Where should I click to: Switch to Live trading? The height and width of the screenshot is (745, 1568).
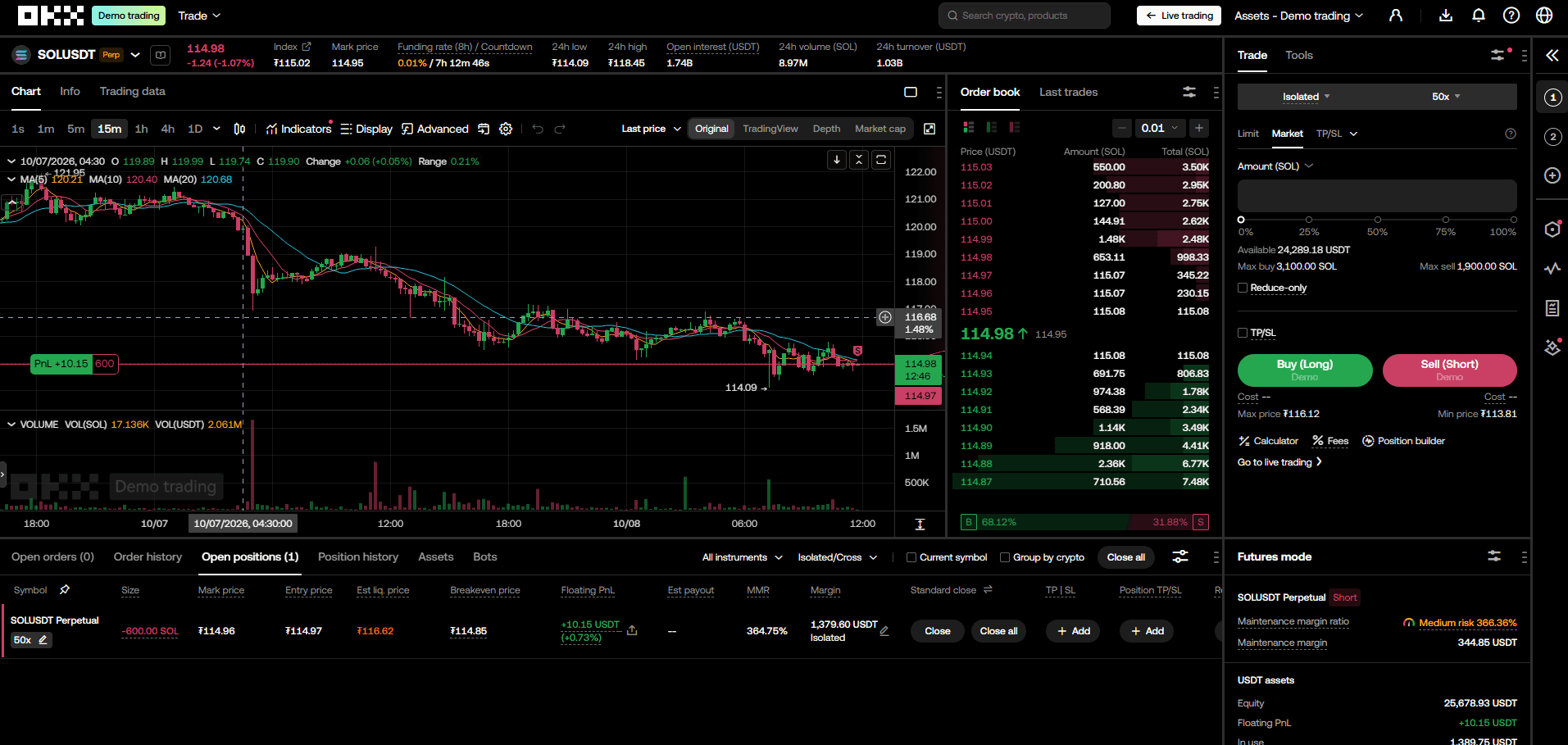(x=1179, y=16)
